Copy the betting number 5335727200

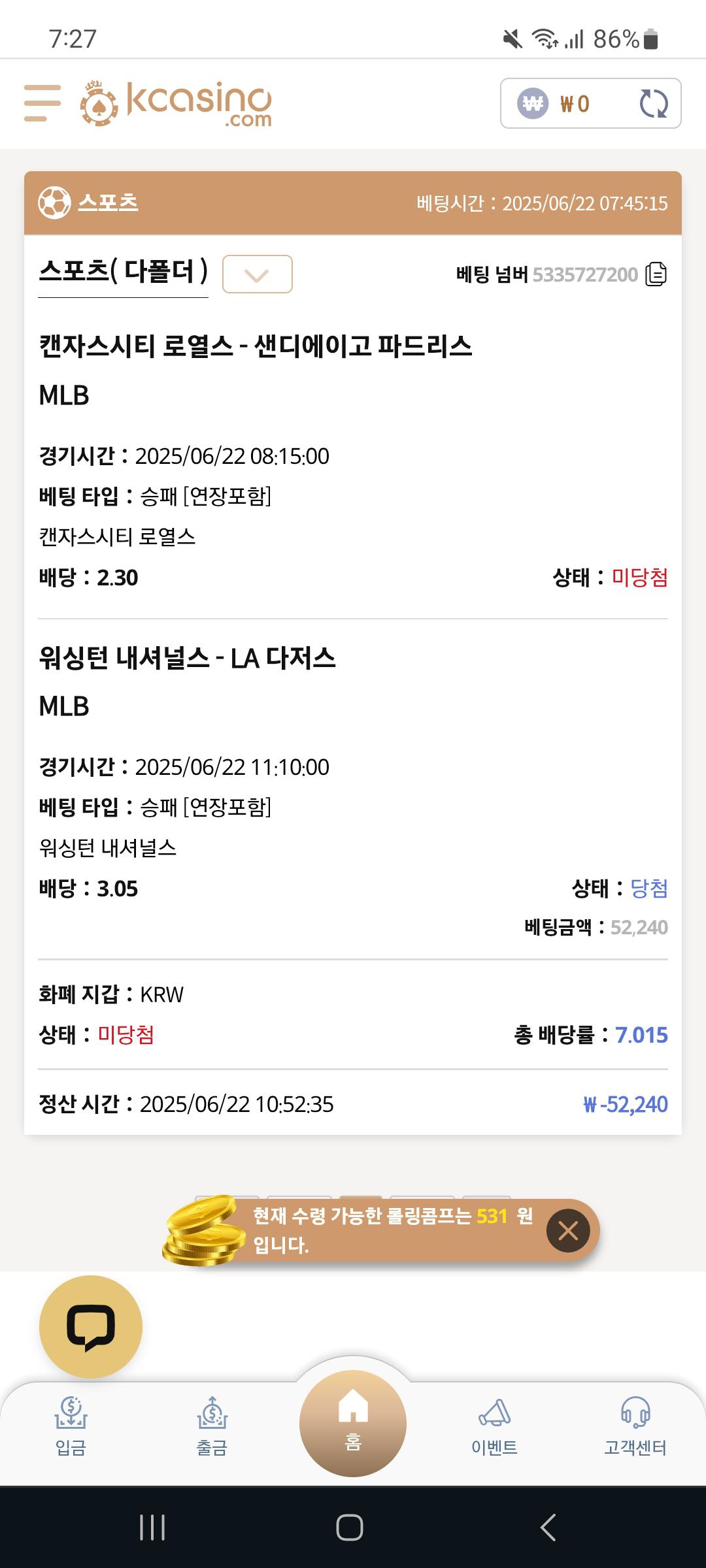tap(656, 274)
